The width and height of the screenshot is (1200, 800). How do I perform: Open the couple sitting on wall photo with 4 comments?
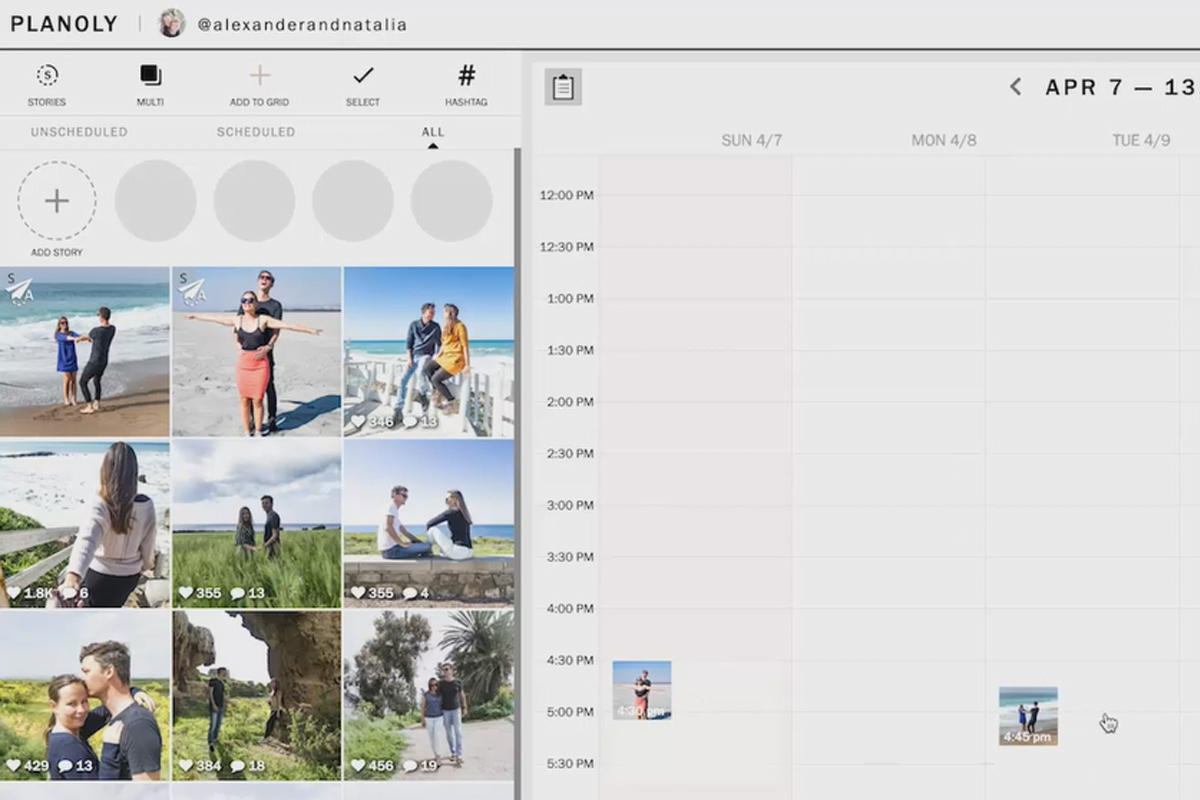point(429,524)
